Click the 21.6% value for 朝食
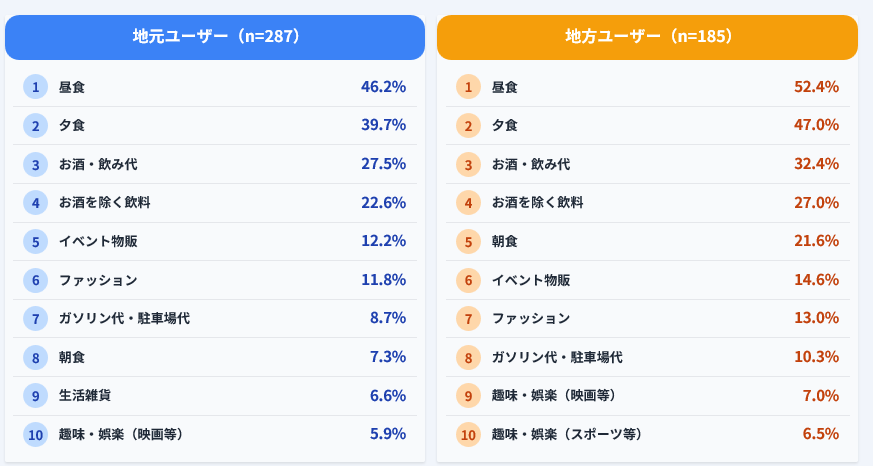The image size is (873, 466). pos(816,241)
